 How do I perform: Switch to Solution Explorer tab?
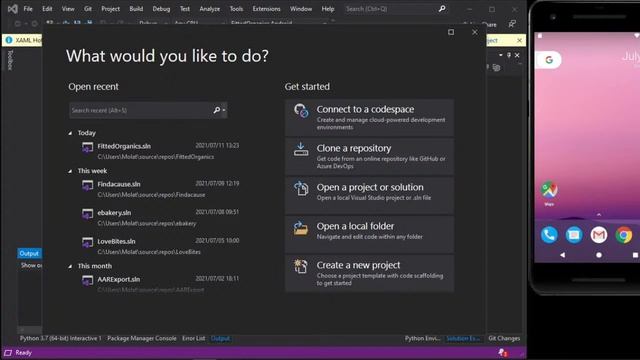tap(463, 338)
